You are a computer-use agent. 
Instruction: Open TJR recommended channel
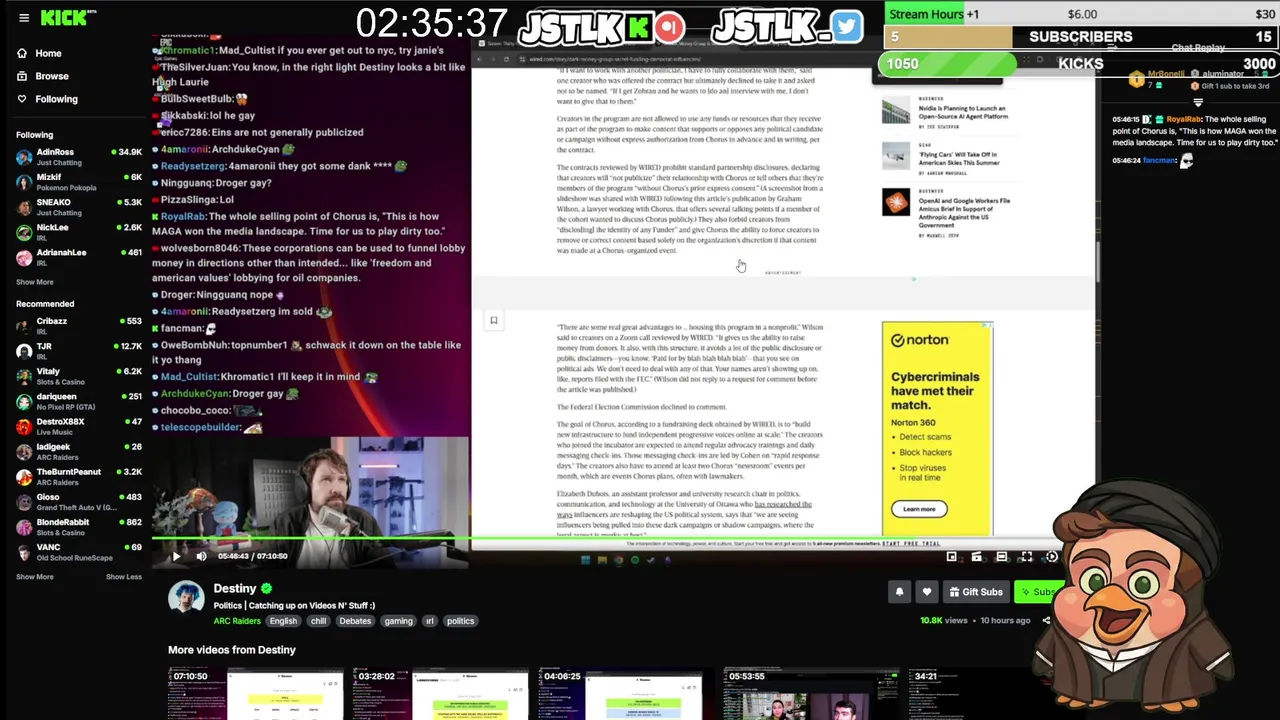78,351
